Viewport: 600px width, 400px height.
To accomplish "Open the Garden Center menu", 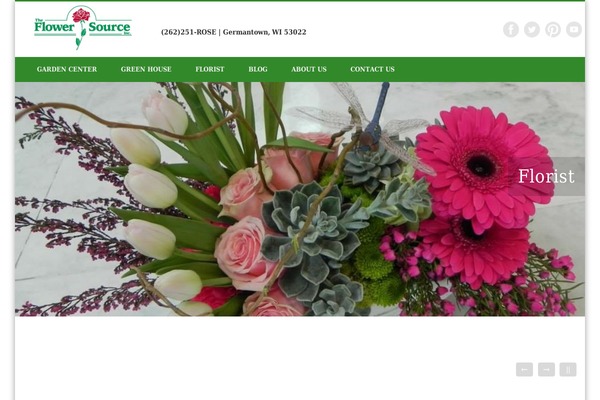I will [67, 69].
